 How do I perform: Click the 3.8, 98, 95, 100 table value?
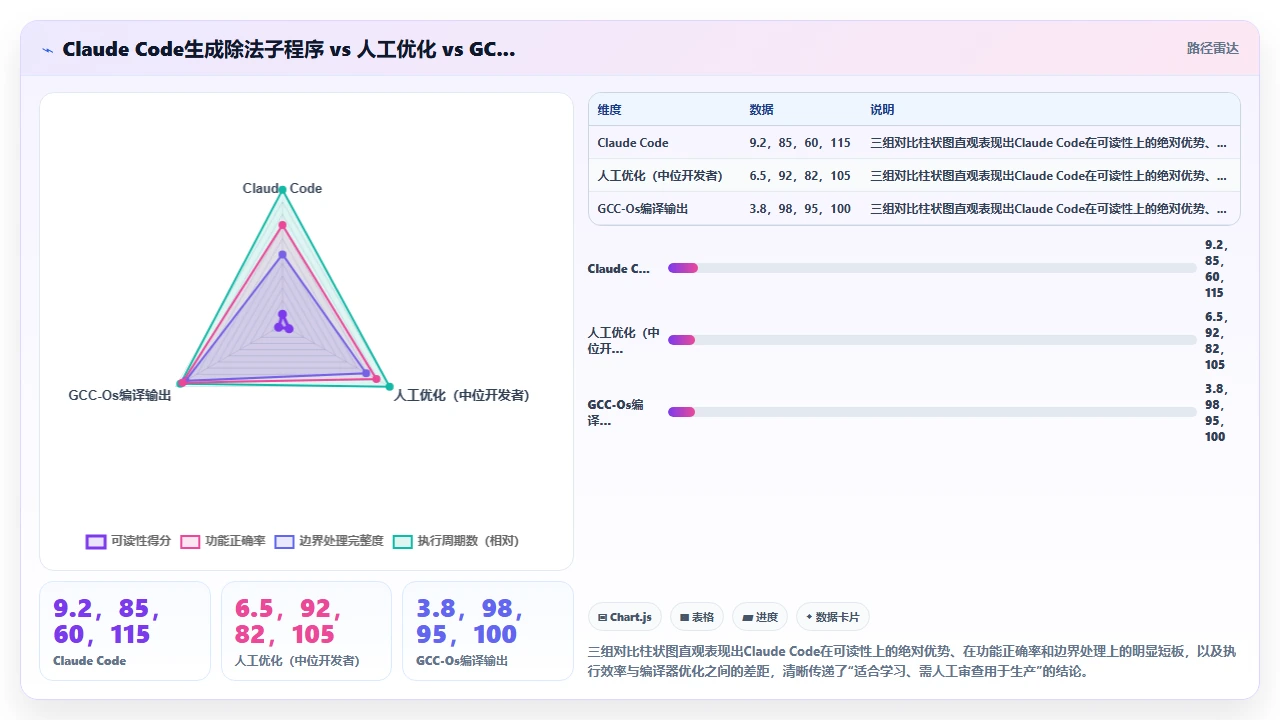(x=800, y=209)
